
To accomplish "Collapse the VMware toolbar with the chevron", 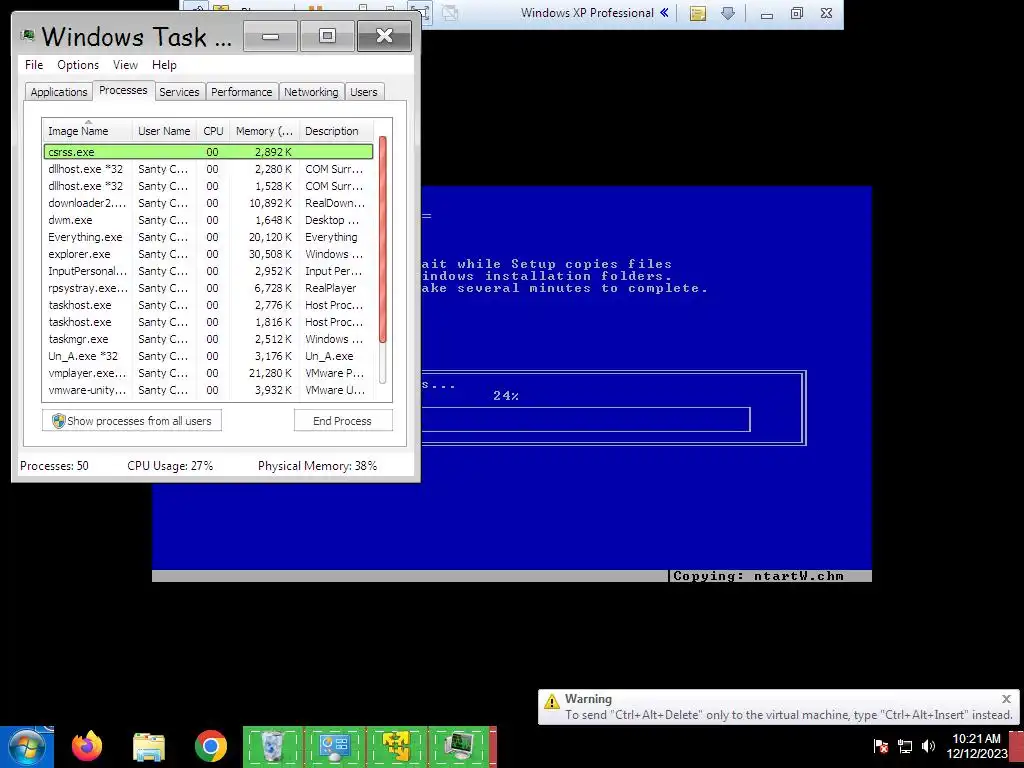I will [x=664, y=12].
